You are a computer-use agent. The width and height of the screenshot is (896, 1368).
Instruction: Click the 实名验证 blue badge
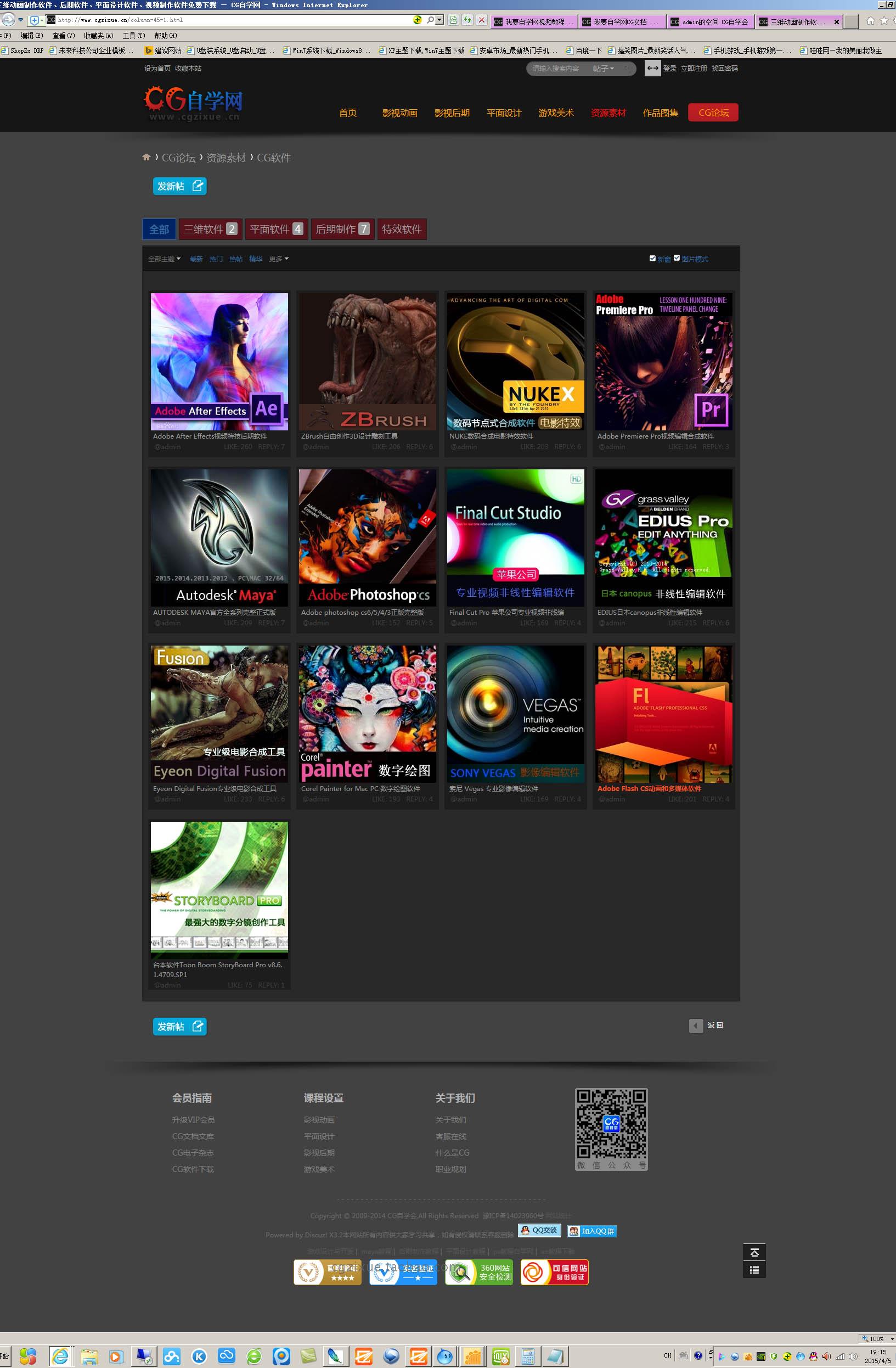403,1272
